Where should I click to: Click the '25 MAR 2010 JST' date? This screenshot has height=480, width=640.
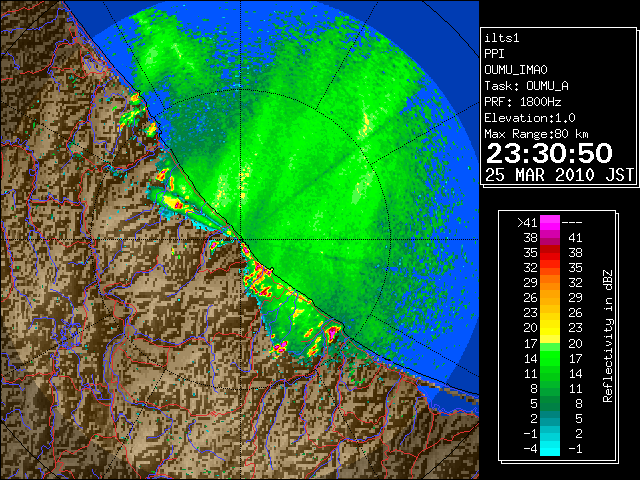(560, 175)
